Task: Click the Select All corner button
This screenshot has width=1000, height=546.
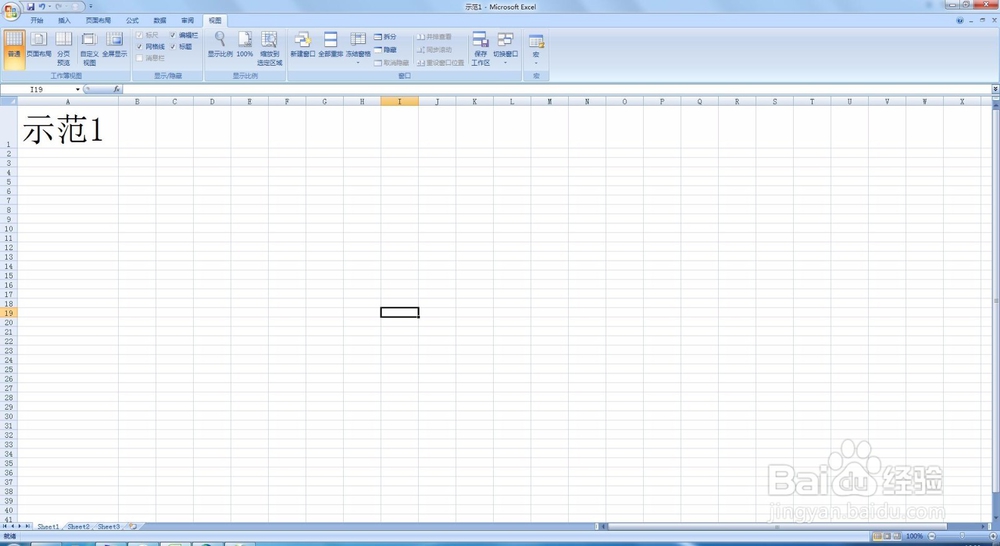Action: (x=9, y=101)
